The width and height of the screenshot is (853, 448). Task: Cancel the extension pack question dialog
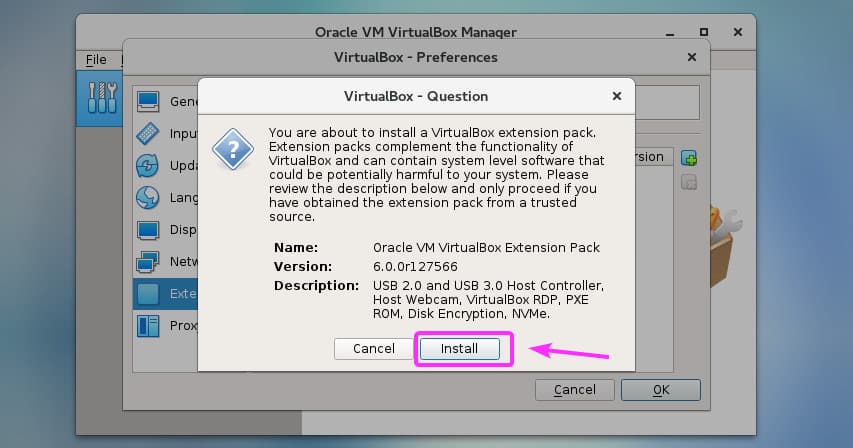click(x=372, y=349)
